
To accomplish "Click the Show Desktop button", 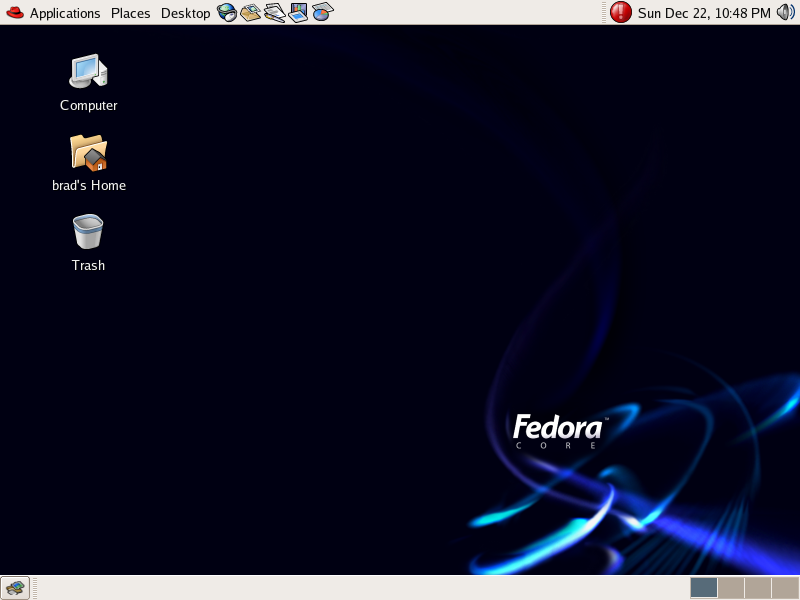I will pyautogui.click(x=15, y=588).
